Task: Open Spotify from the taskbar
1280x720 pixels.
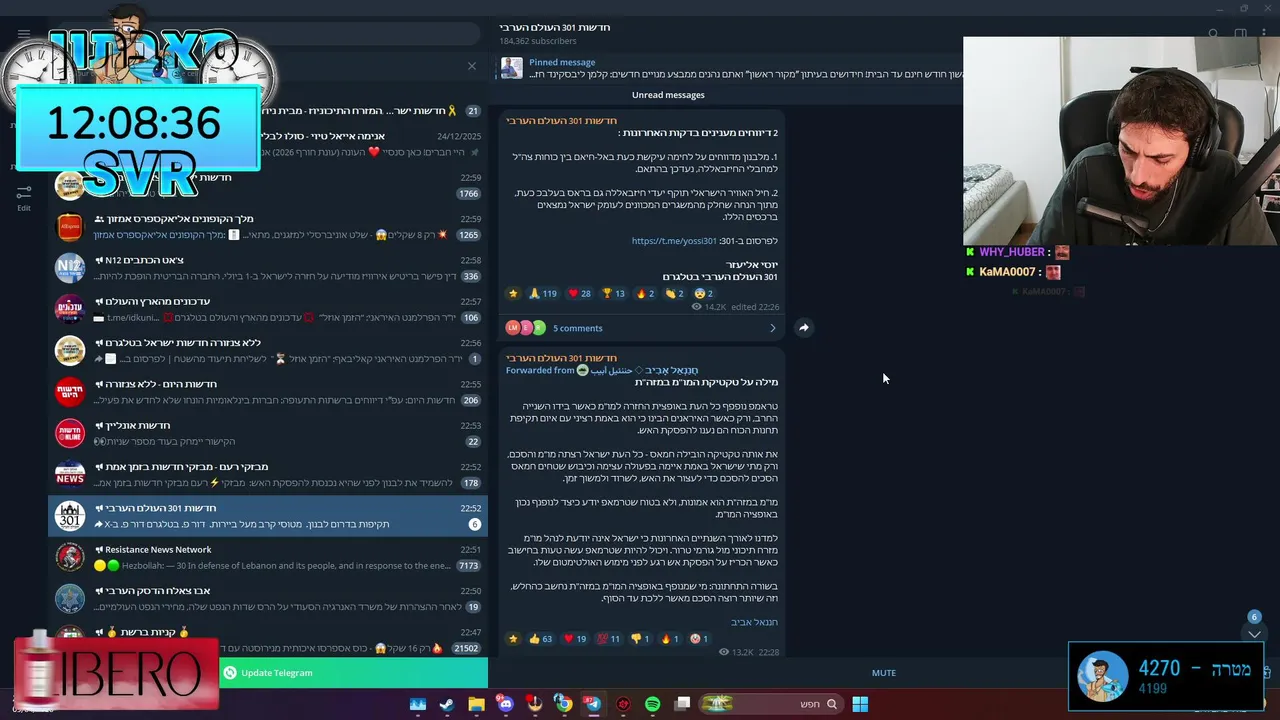Action: click(652, 704)
